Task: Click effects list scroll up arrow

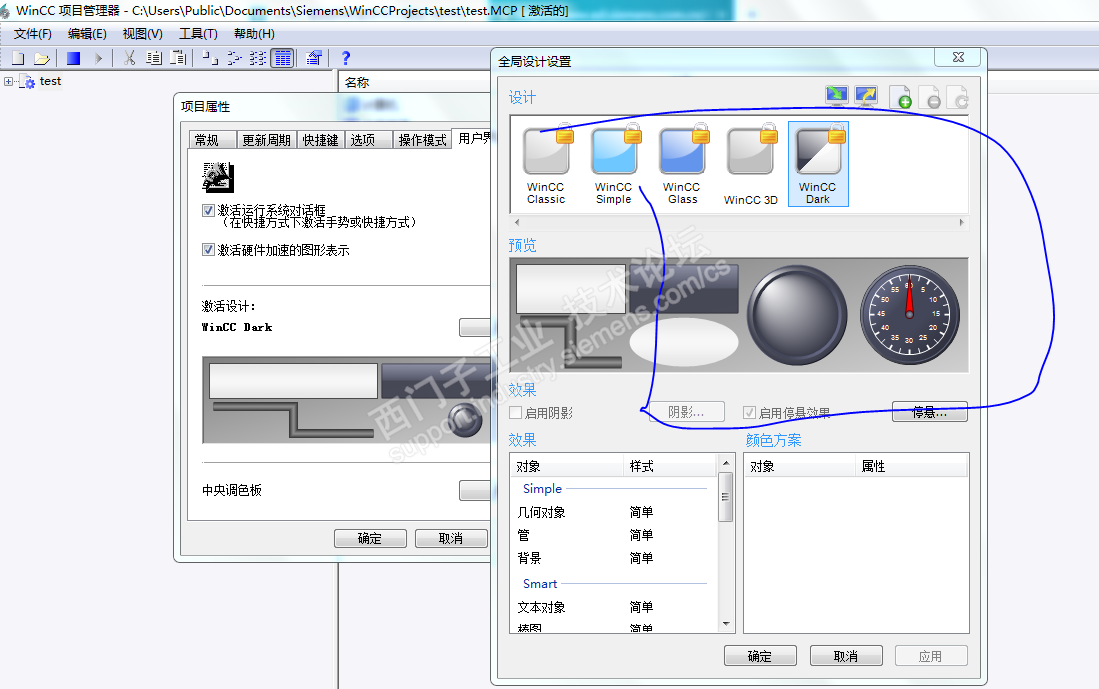Action: 726,463
